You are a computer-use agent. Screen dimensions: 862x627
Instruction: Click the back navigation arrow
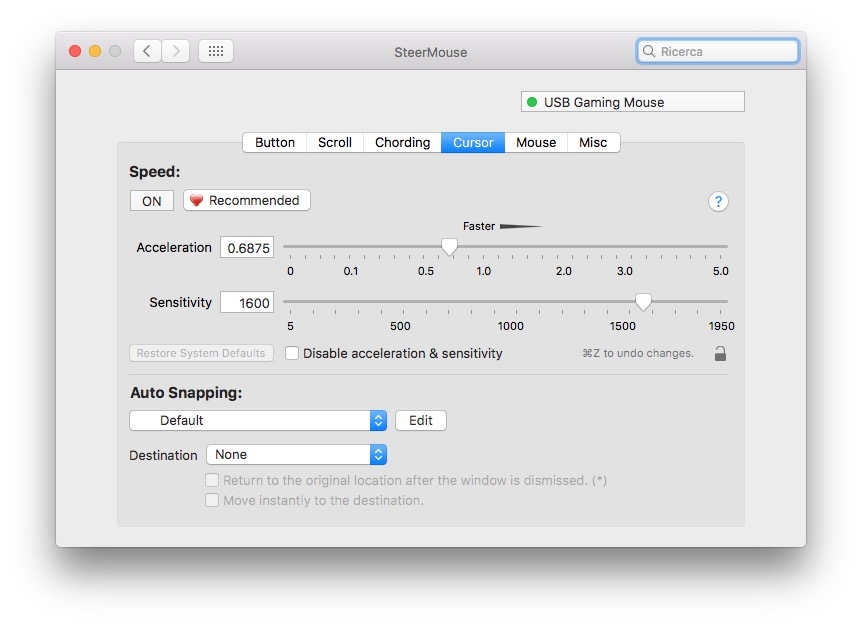[147, 51]
